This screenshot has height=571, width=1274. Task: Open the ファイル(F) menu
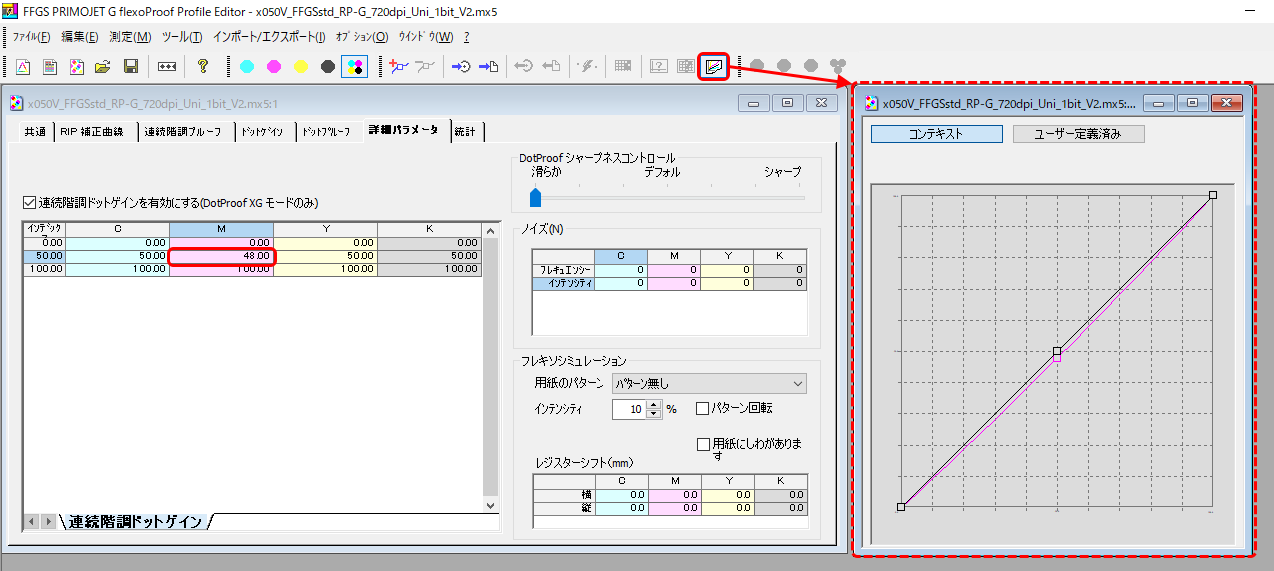click(x=31, y=37)
